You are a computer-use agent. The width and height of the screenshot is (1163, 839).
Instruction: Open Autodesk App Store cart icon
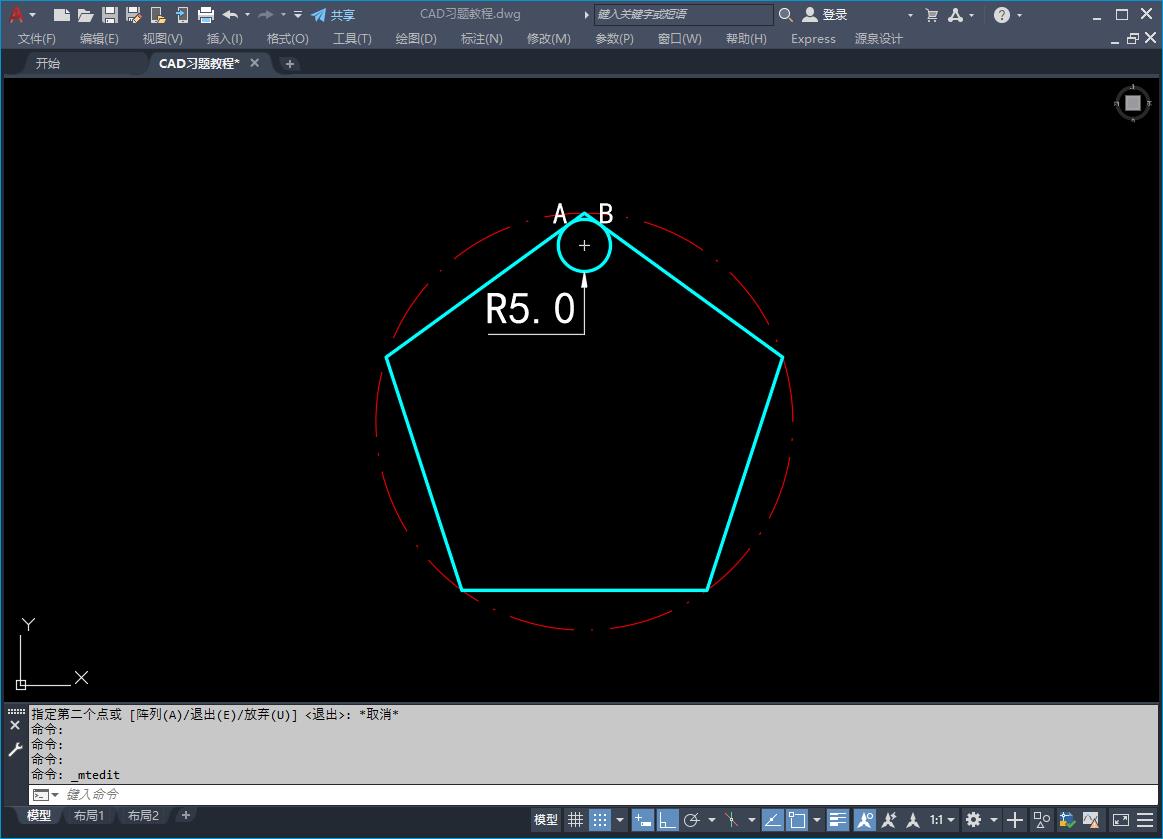[932, 14]
